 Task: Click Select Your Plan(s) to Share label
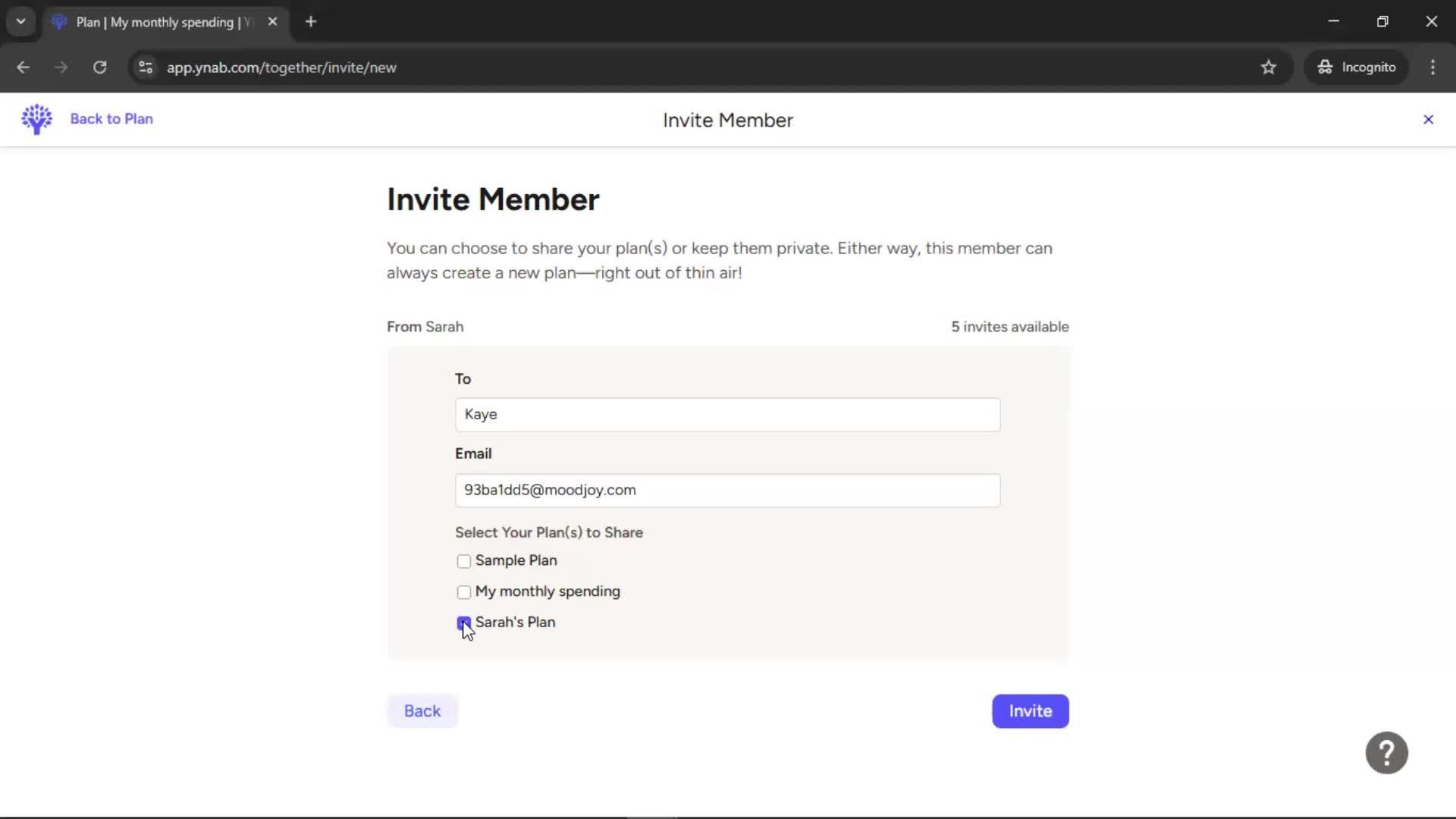point(549,532)
